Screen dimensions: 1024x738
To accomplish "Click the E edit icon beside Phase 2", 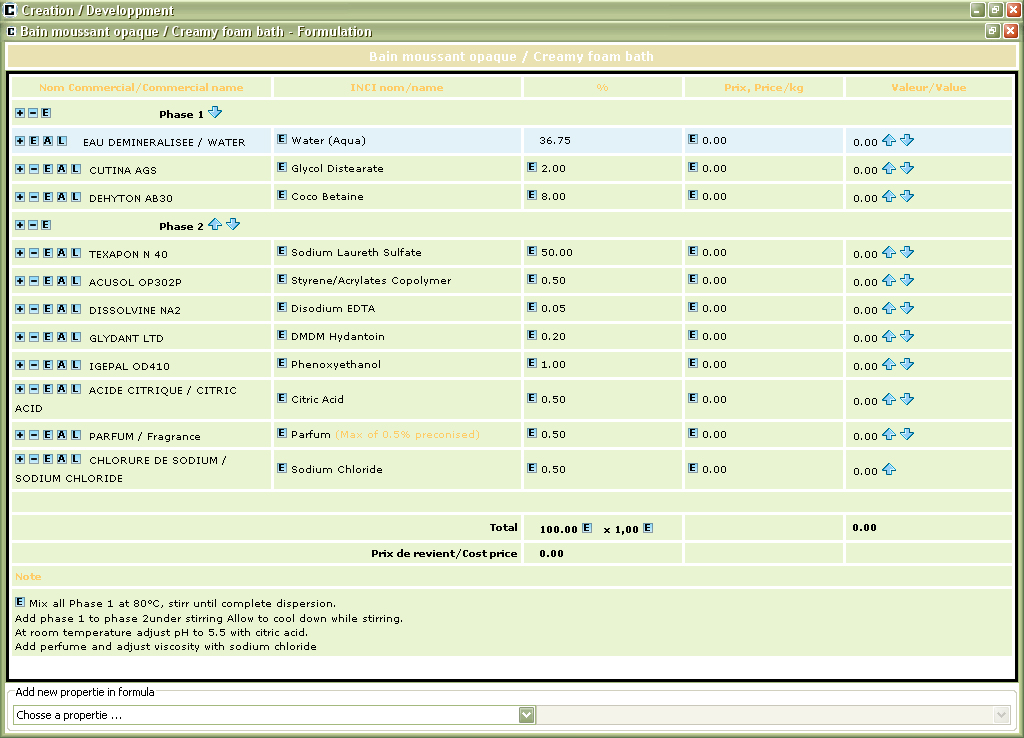I will [46, 225].
